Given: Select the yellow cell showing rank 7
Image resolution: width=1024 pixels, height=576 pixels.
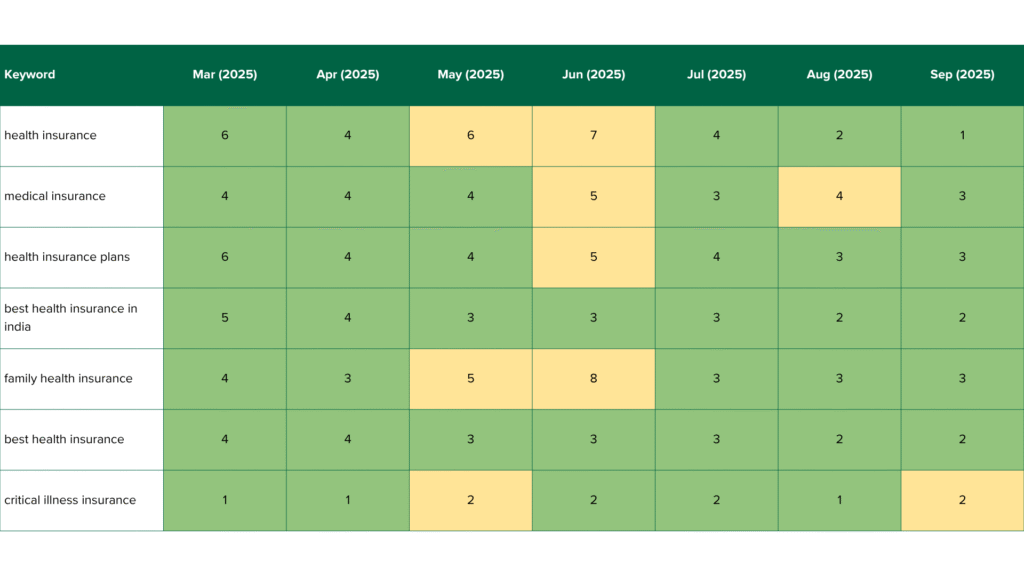Looking at the screenshot, I should (593, 136).
